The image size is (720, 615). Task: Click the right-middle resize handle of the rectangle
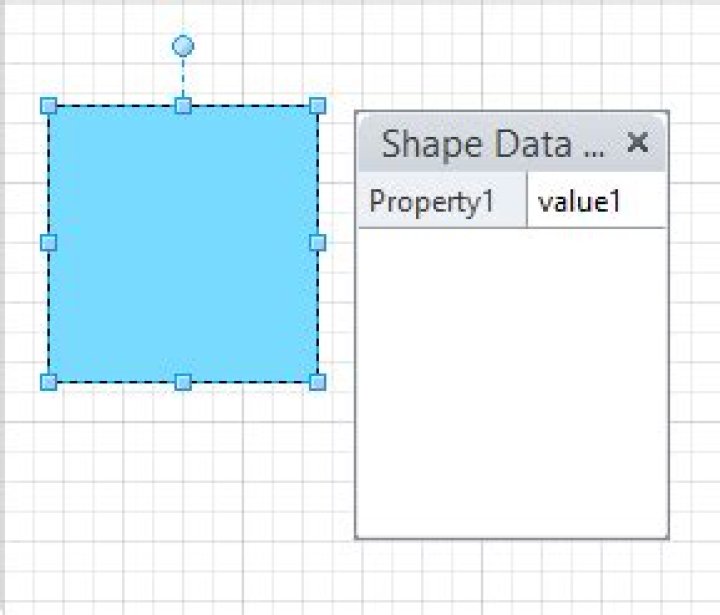coord(318,243)
